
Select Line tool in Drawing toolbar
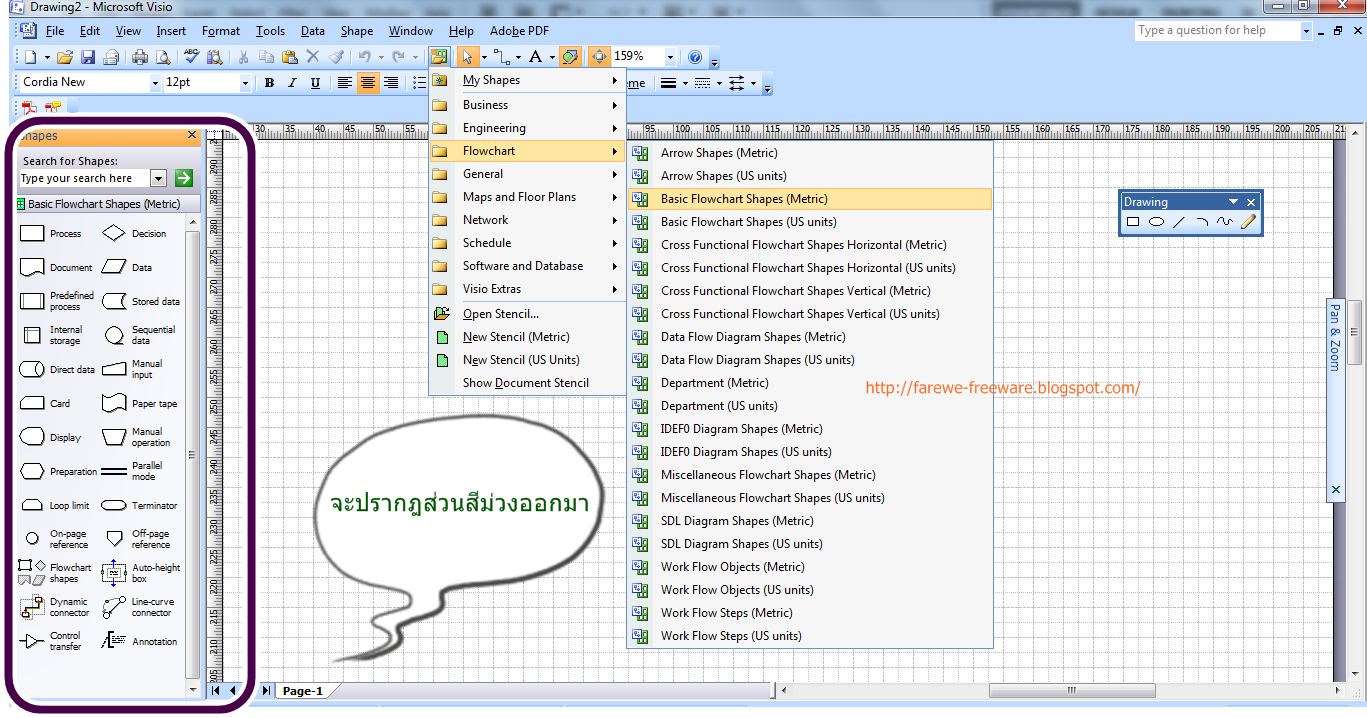click(x=1179, y=222)
